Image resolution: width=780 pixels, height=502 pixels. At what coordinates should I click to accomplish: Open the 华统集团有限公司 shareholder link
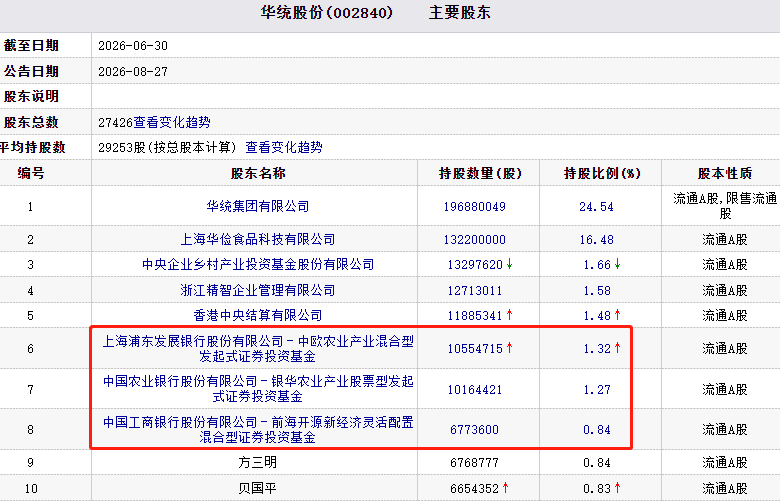[258, 206]
